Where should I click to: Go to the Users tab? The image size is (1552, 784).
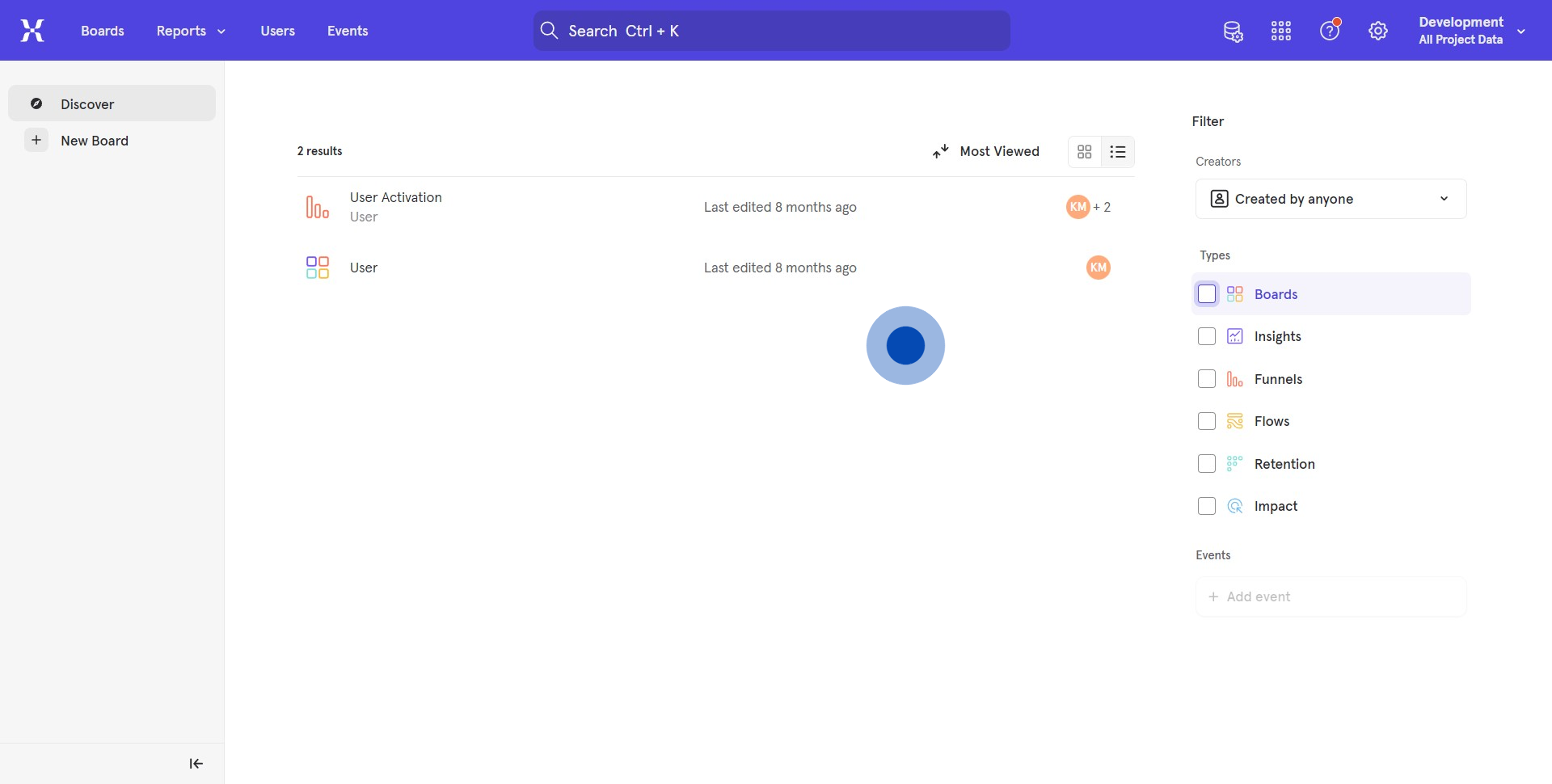click(x=277, y=31)
